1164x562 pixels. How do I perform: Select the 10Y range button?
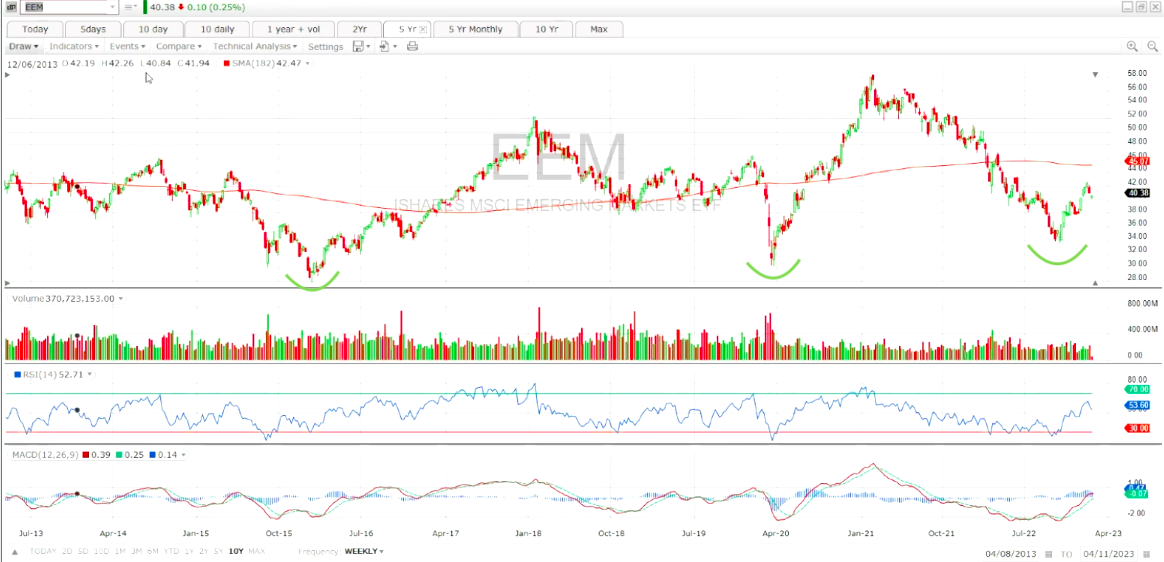click(236, 552)
